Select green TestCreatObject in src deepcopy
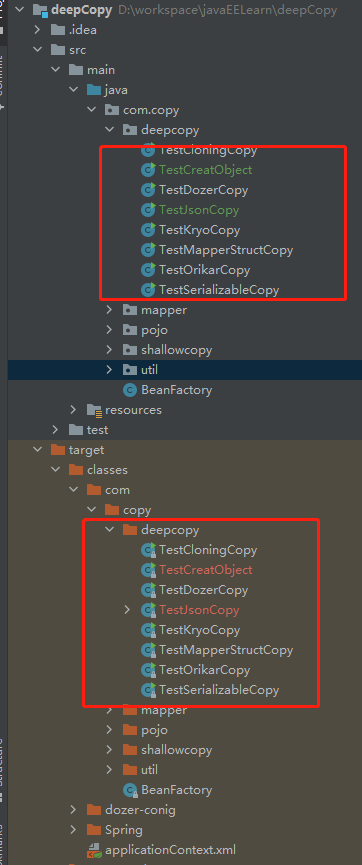The image size is (362, 865). point(205,169)
